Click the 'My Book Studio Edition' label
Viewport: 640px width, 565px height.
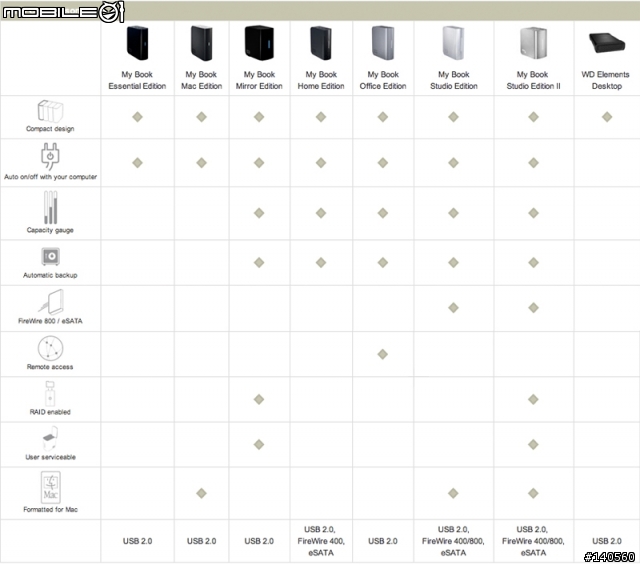tap(453, 80)
